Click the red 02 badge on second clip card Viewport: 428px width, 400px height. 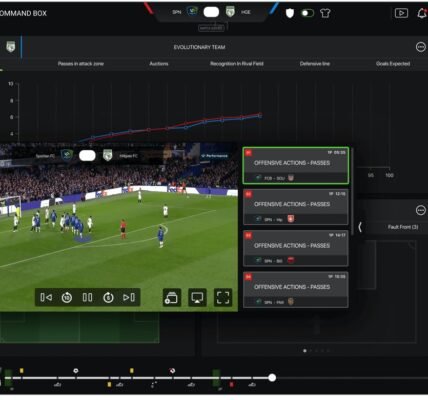click(x=248, y=194)
